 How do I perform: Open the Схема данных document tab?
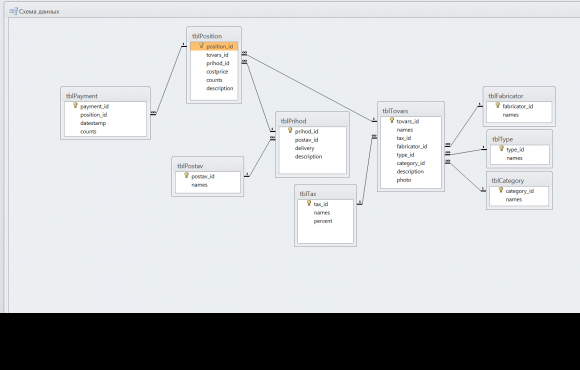[34, 11]
